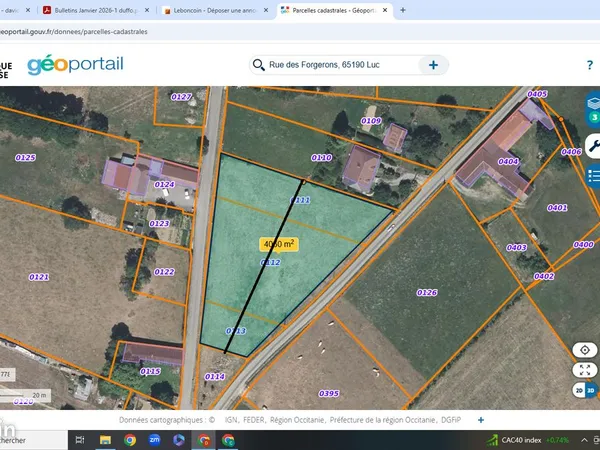This screenshot has height=450, width=600.
Task: Switch to Leboncoin Déposer une annonce tab
Action: click(215, 10)
